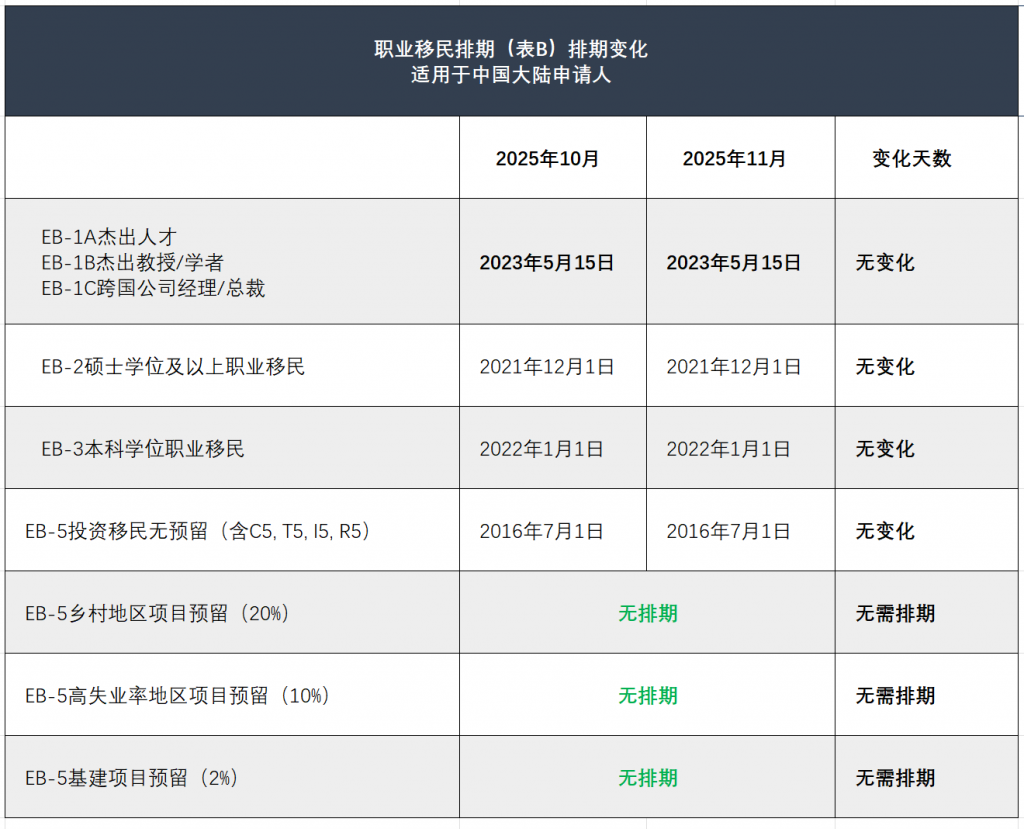This screenshot has width=1024, height=829.
Task: Click the 2021年12月1日 cell in the 2025年10月 column
Action: pyautogui.click(x=547, y=367)
